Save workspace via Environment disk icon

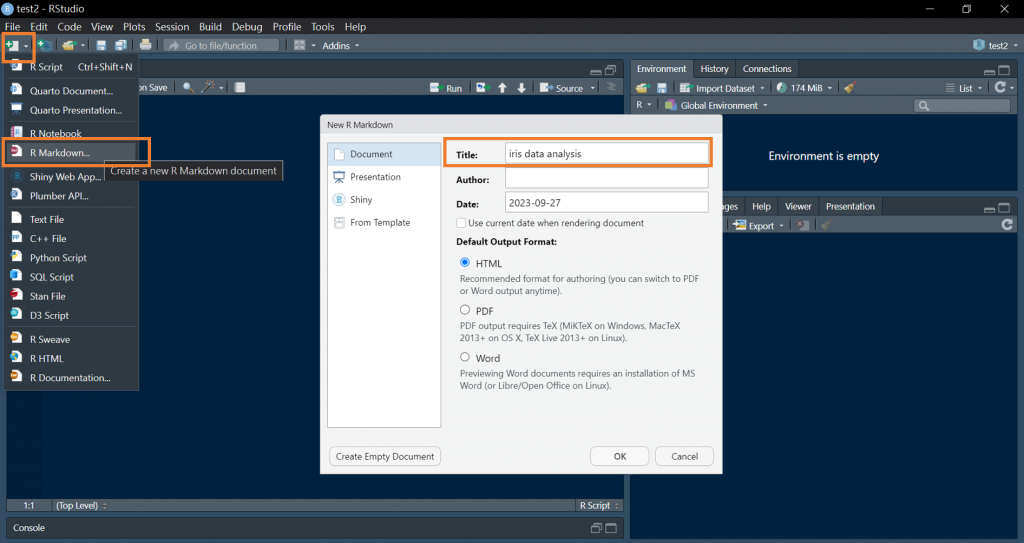click(x=662, y=88)
